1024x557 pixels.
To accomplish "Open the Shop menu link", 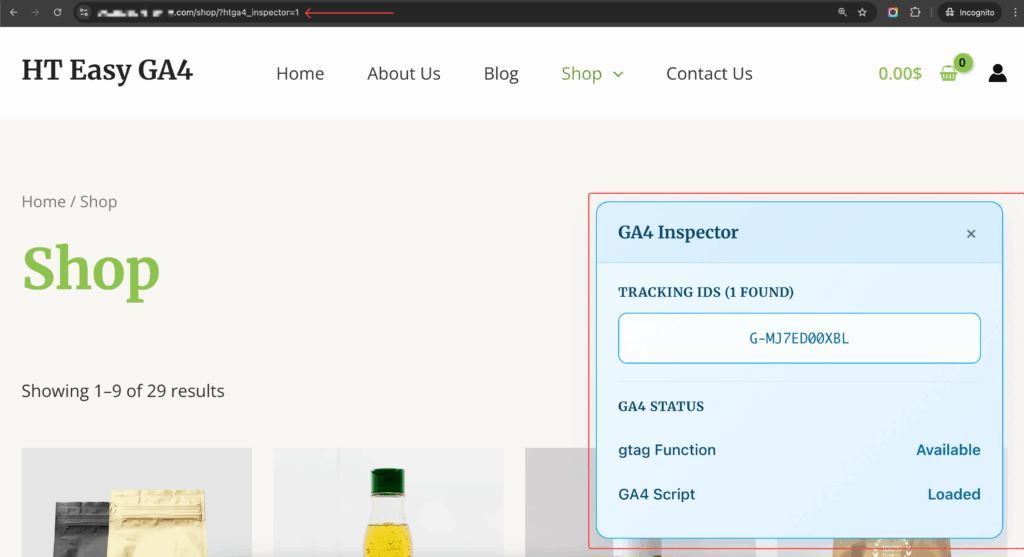I will click(x=581, y=73).
